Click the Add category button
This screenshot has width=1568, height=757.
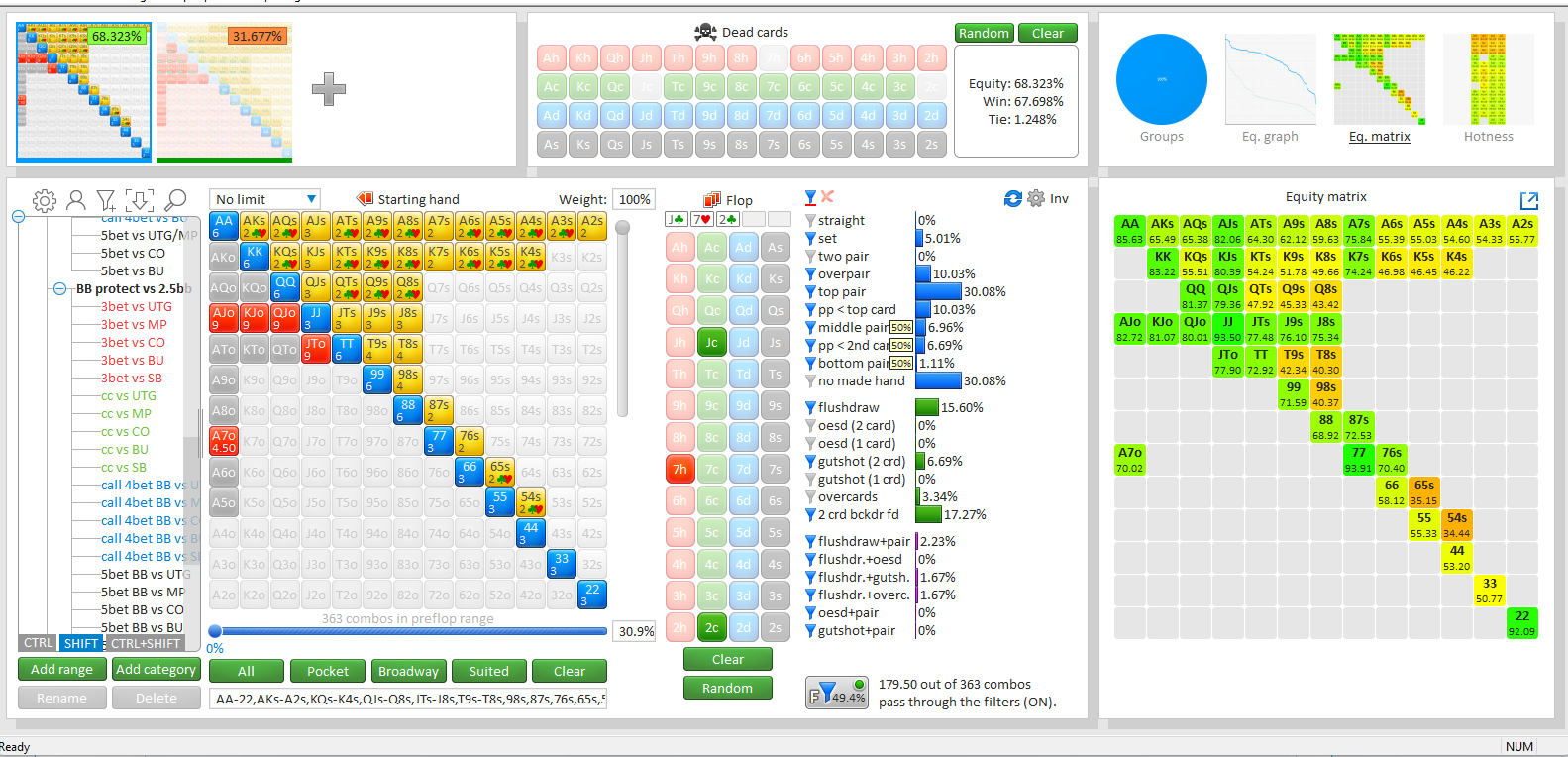tap(156, 669)
